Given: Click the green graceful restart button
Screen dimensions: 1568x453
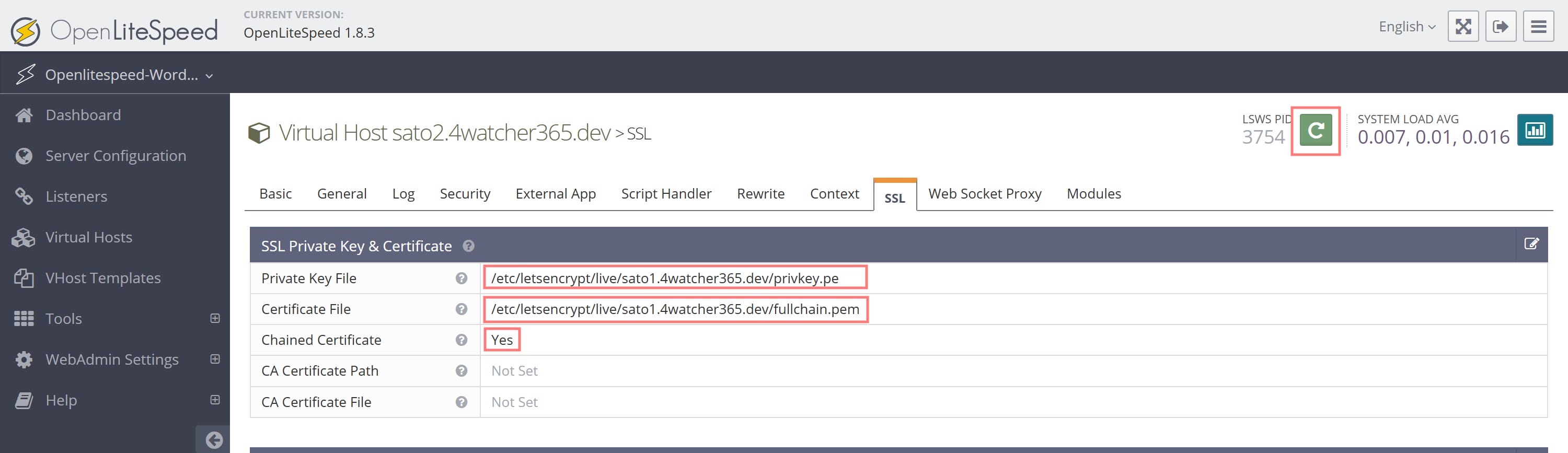Looking at the screenshot, I should 1316,130.
